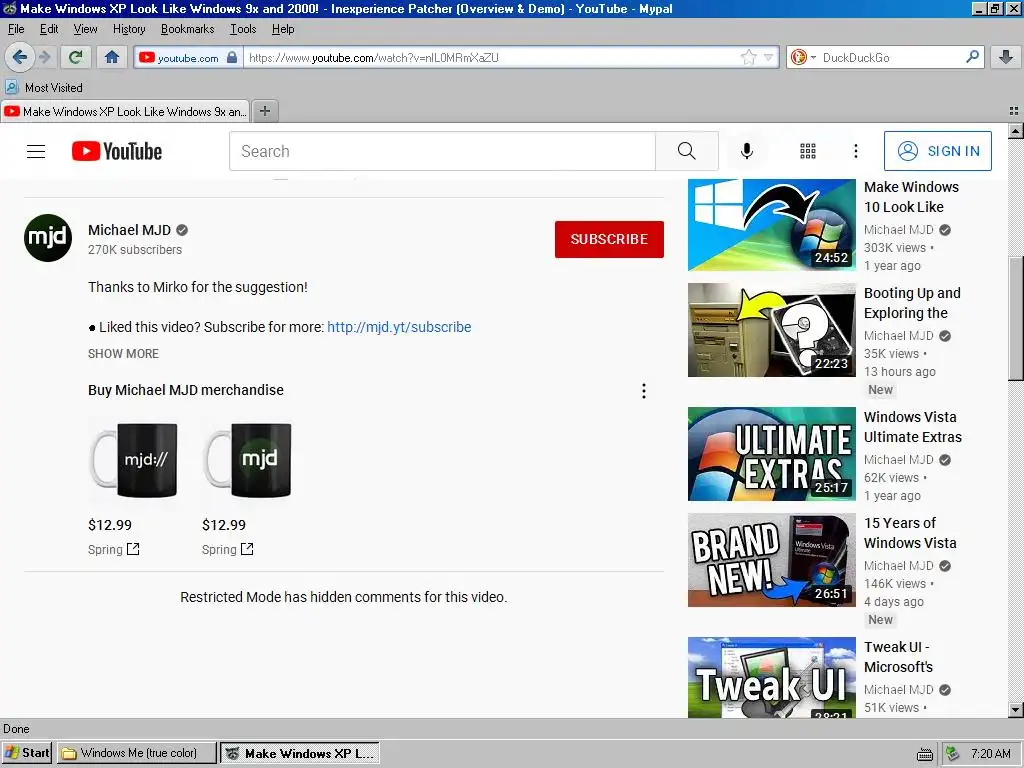Click the scrollbar up arrow

pyautogui.click(x=1016, y=131)
